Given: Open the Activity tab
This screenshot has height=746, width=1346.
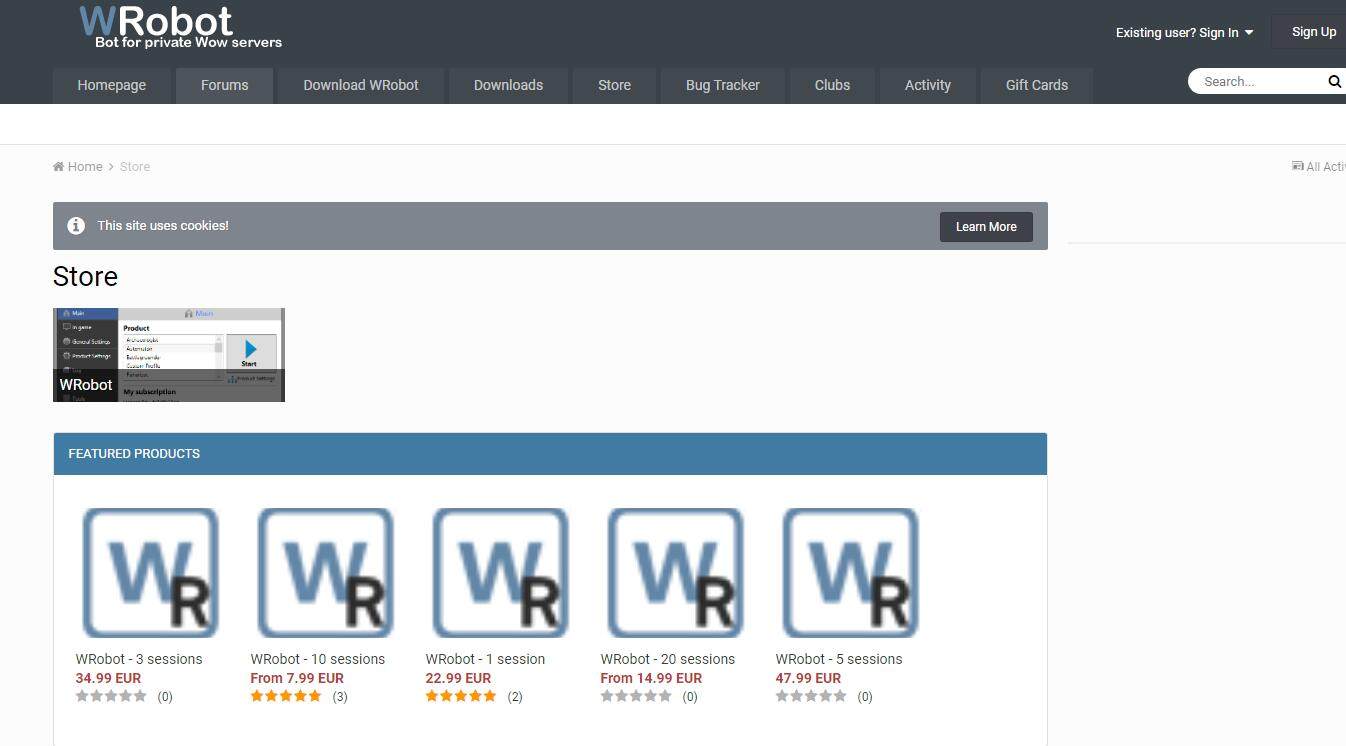Looking at the screenshot, I should (x=928, y=86).
